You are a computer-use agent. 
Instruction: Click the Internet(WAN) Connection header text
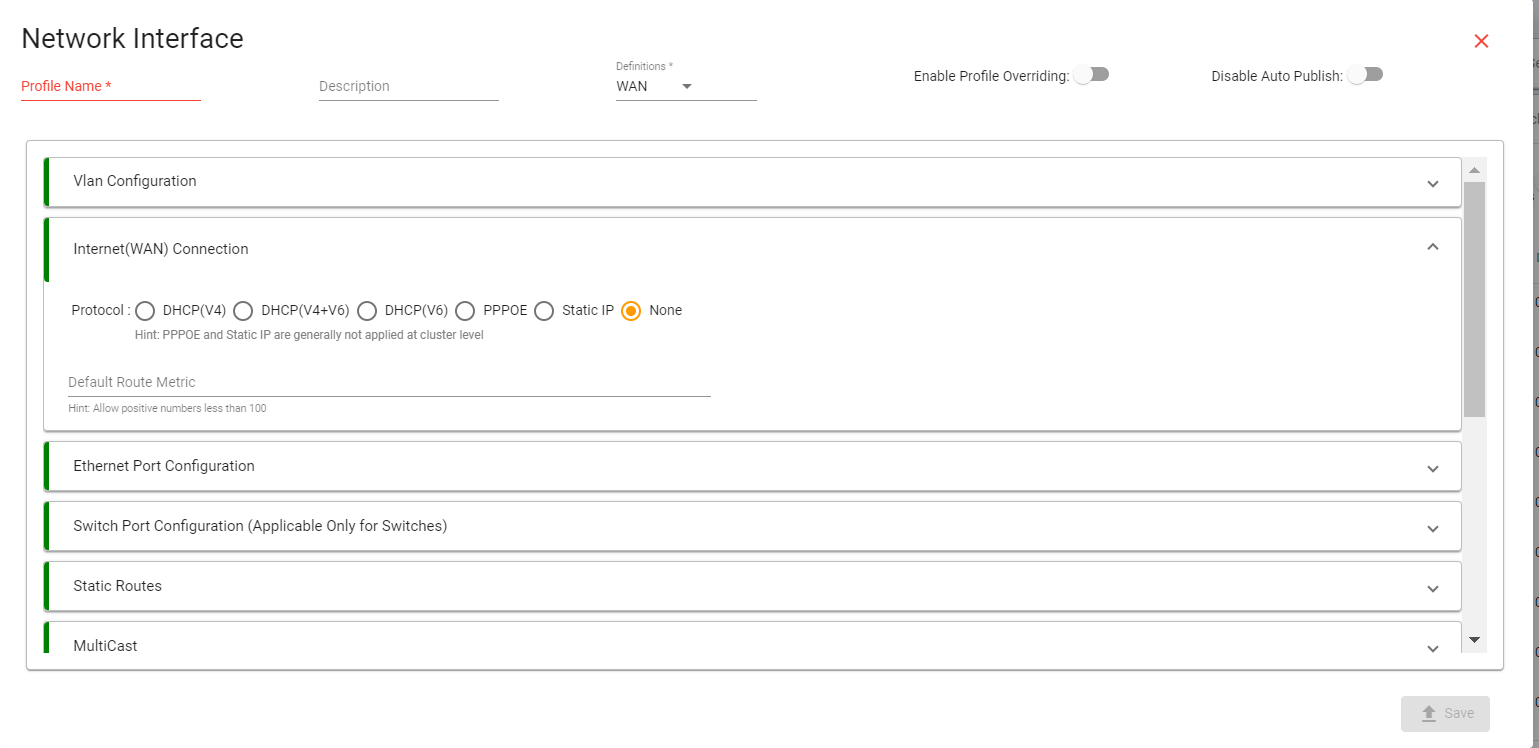161,249
